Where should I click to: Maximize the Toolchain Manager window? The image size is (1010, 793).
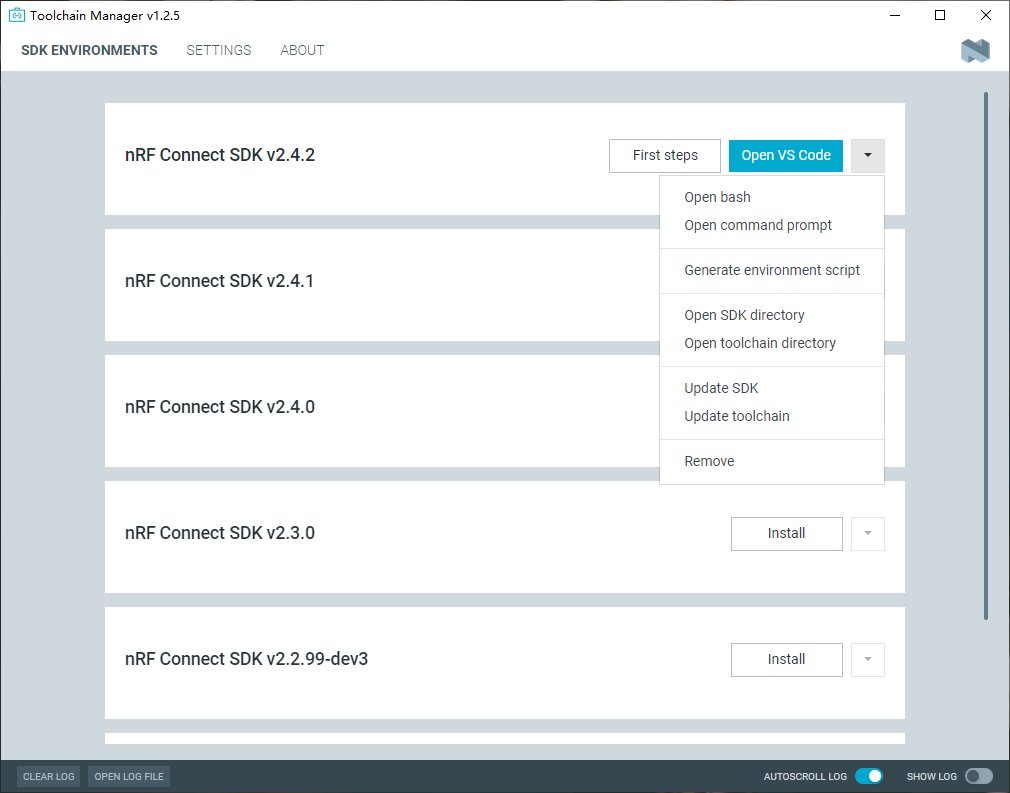pos(940,15)
